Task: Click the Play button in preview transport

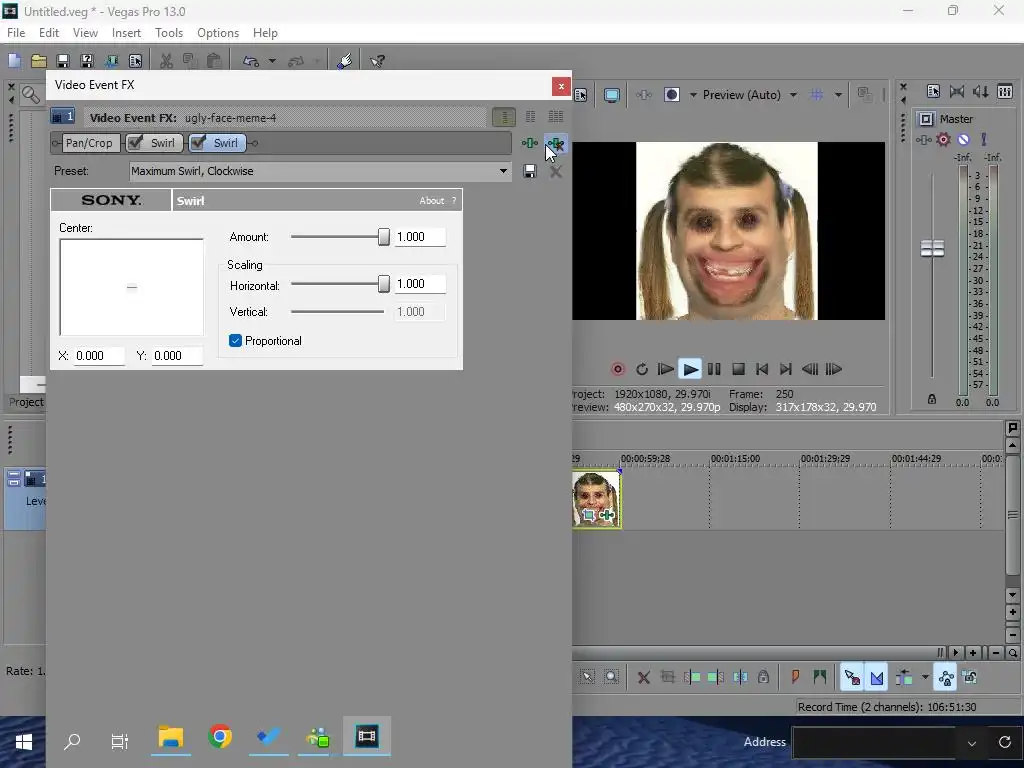Action: (690, 369)
